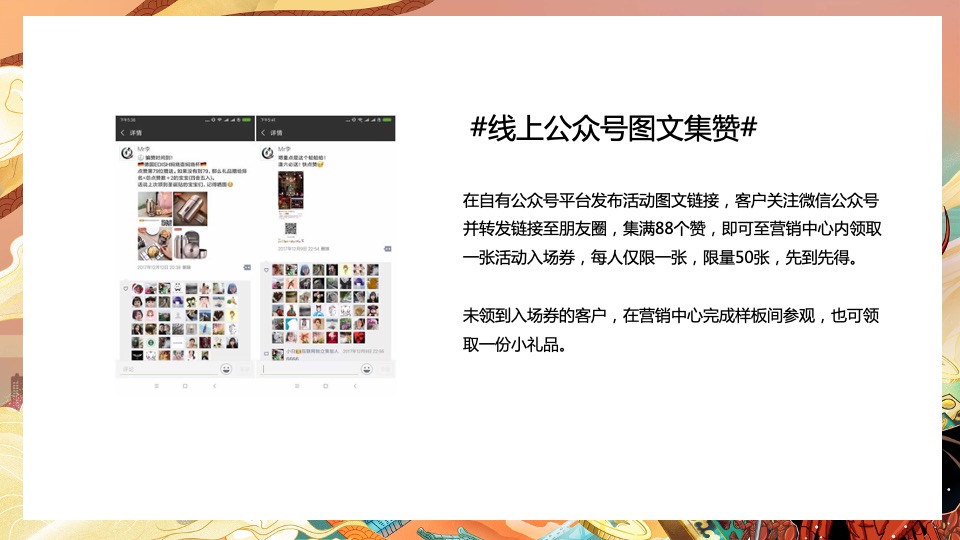Click the 详情 title in left phone header
Screen dimensions: 960x540
pyautogui.click(x=136, y=132)
